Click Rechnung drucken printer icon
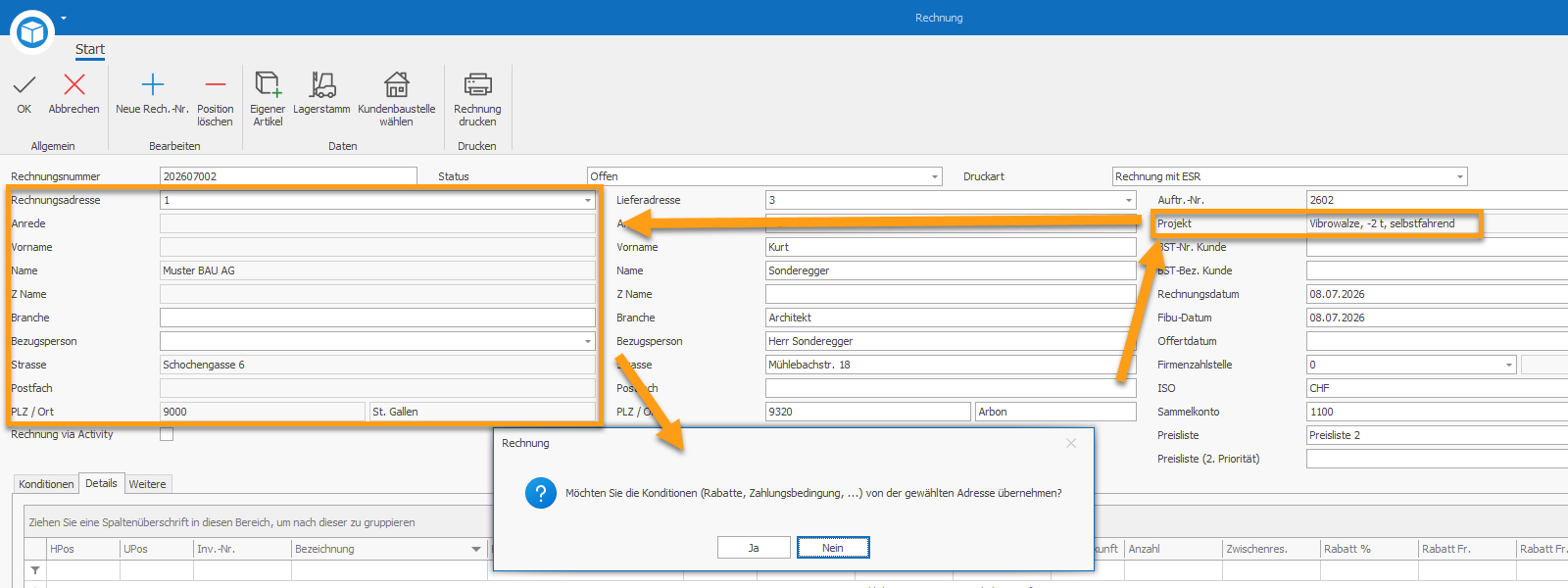The image size is (1568, 588). [477, 84]
